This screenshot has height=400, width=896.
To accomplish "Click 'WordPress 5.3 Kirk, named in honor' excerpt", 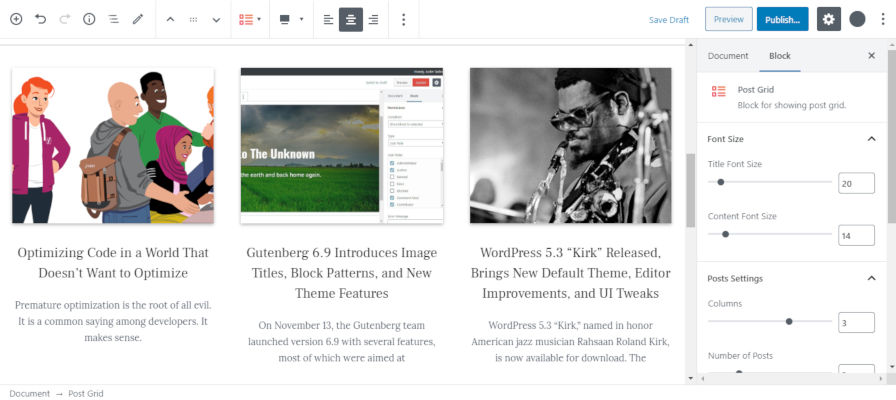I will click(570, 342).
